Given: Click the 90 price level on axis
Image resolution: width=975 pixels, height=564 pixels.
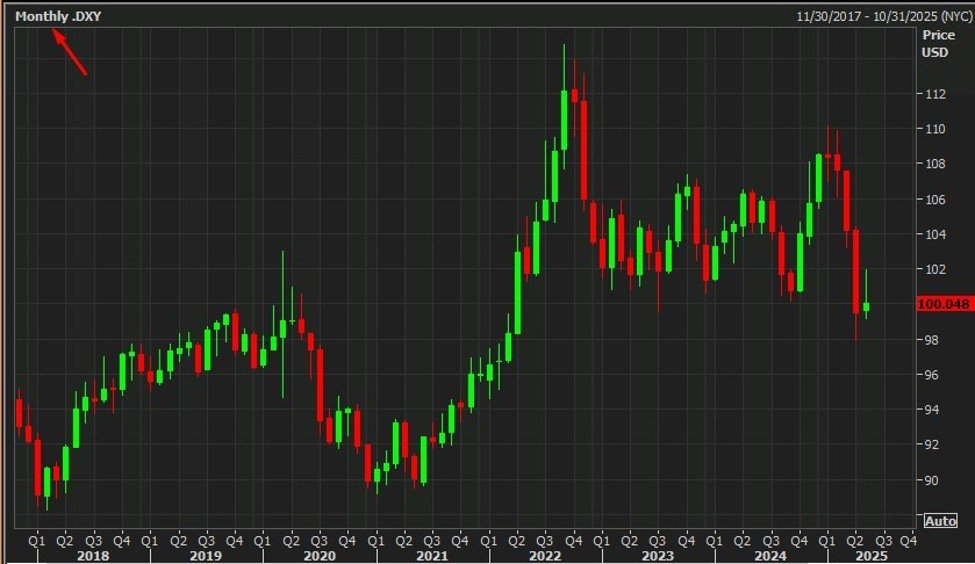Looking at the screenshot, I should 934,480.
